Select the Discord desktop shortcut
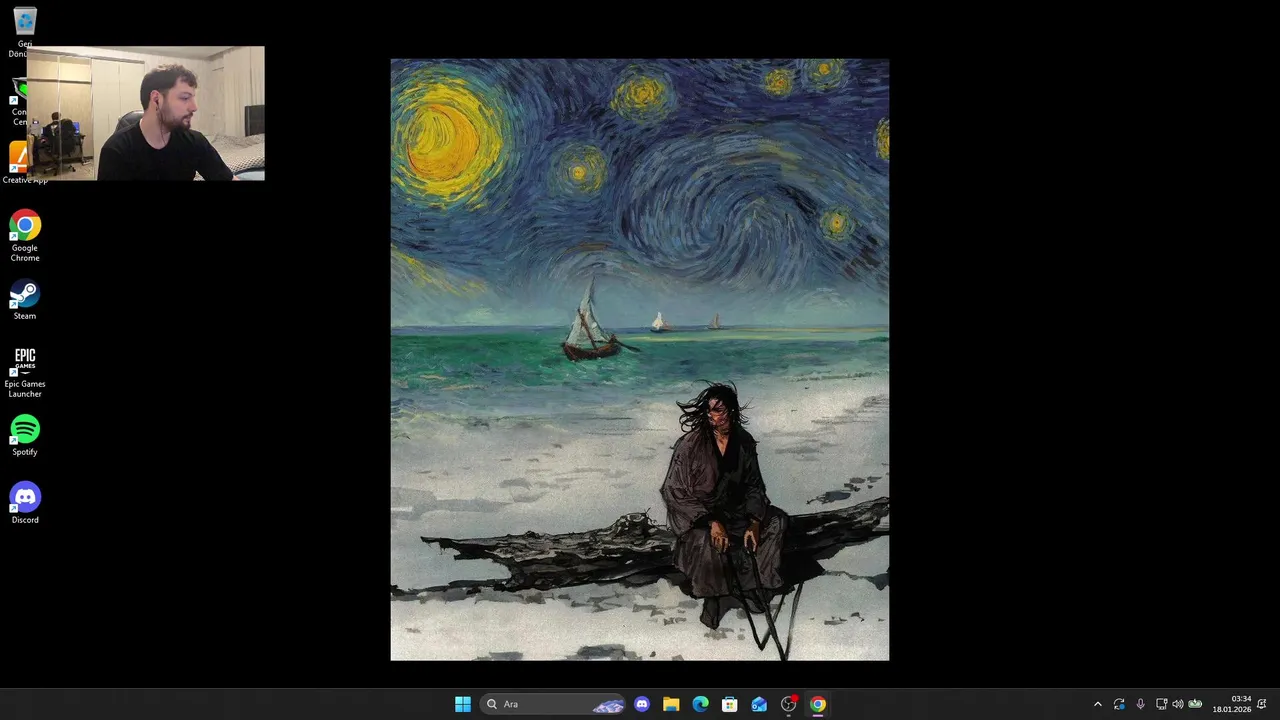The image size is (1280, 720). (x=25, y=504)
